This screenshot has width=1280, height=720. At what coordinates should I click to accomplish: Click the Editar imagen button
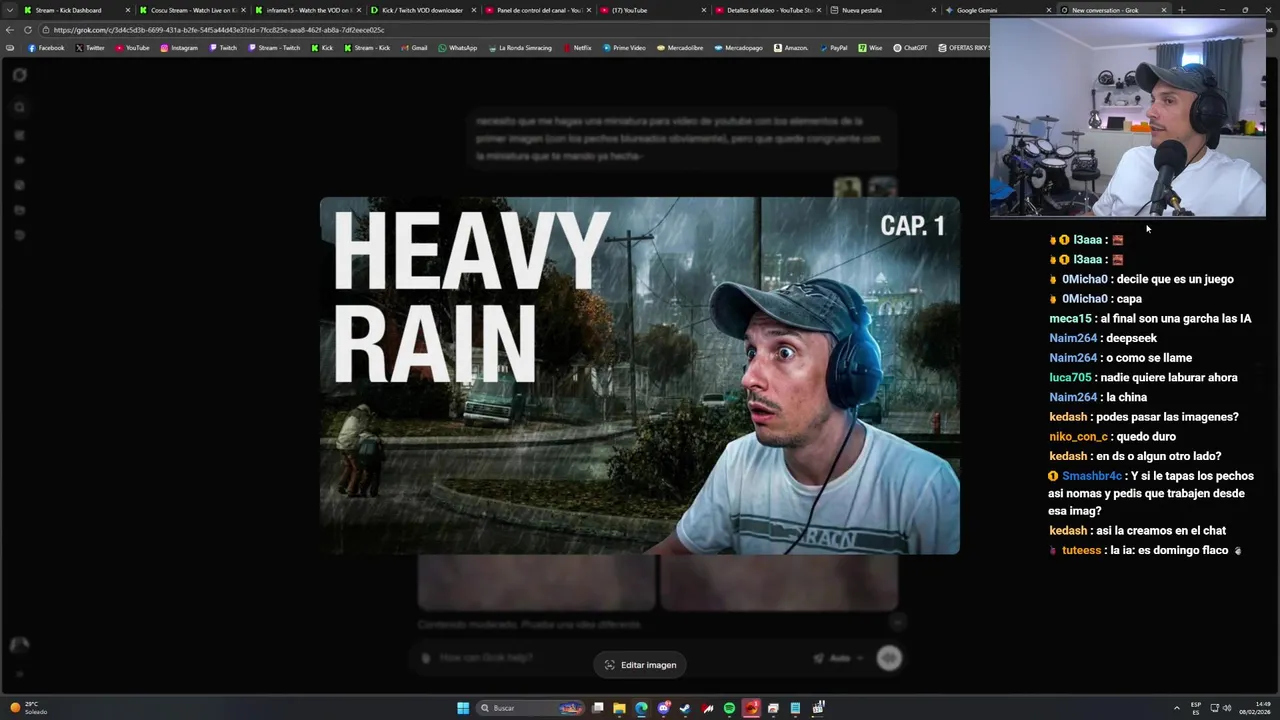coord(640,665)
